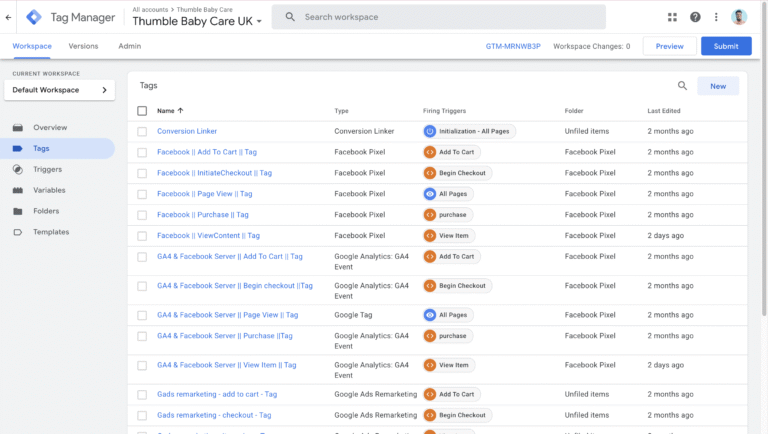Open the three-dot more options menu
This screenshot has width=768, height=434.
pyautogui.click(x=716, y=17)
